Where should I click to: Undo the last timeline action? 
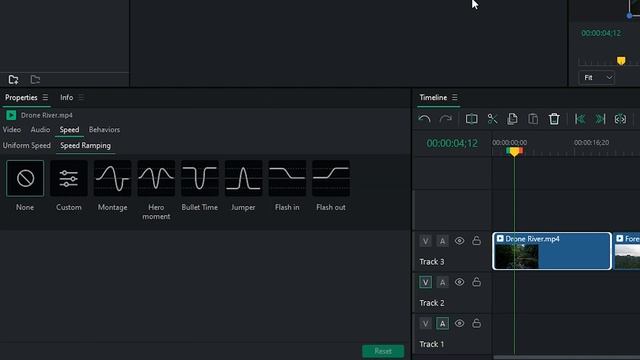coord(424,119)
